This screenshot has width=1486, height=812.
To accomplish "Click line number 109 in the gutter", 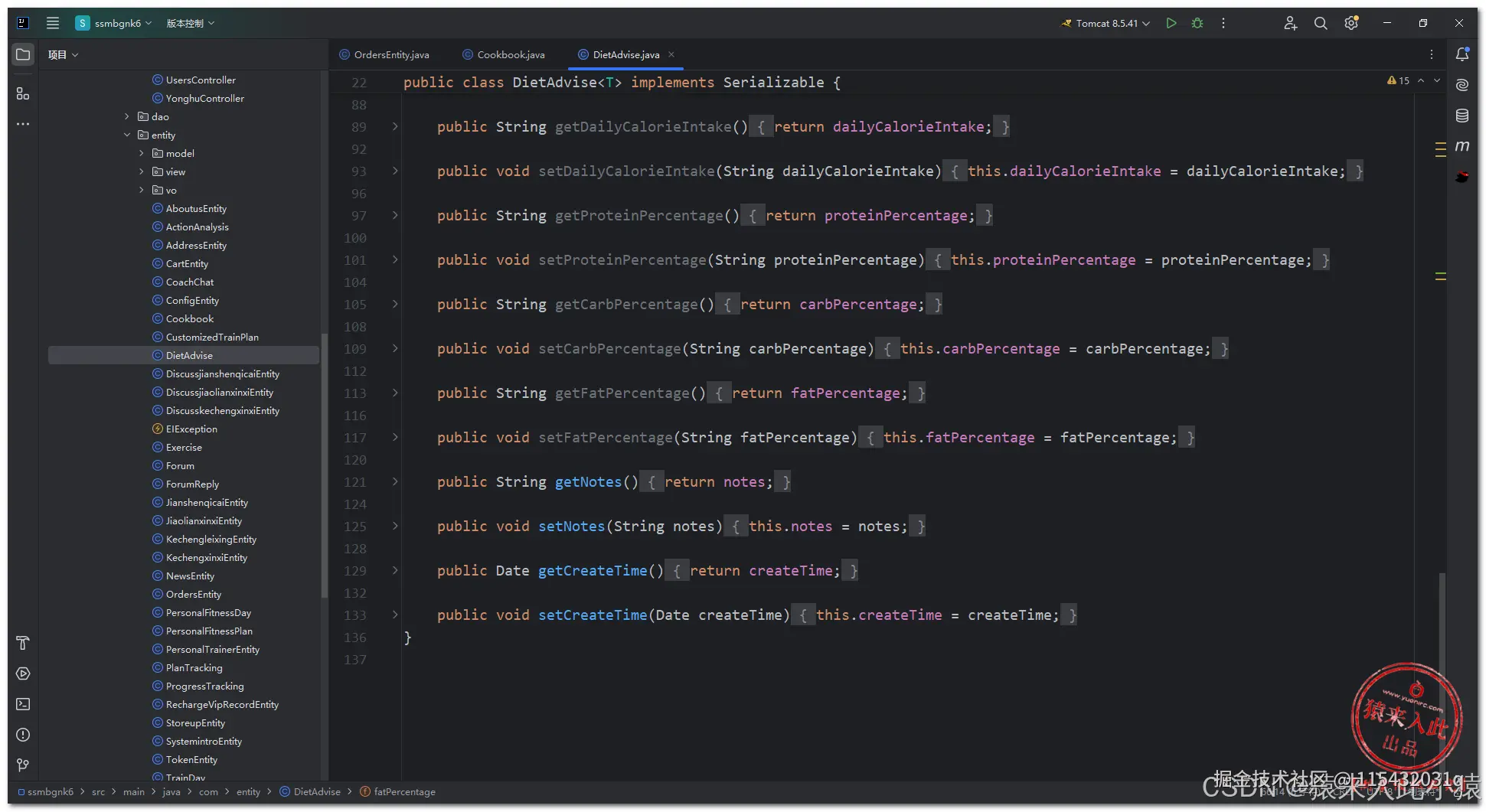I will point(355,348).
